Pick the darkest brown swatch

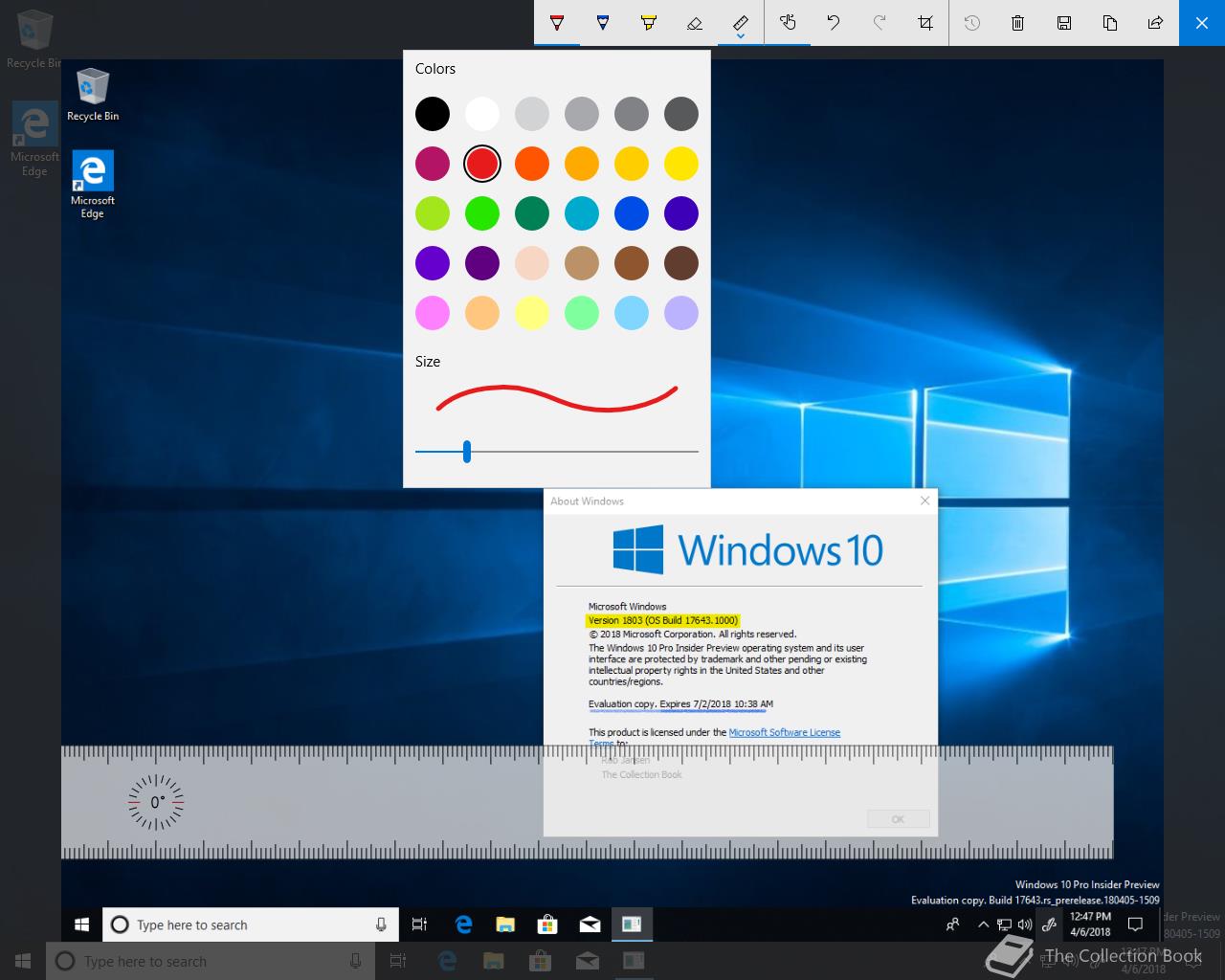[x=681, y=263]
